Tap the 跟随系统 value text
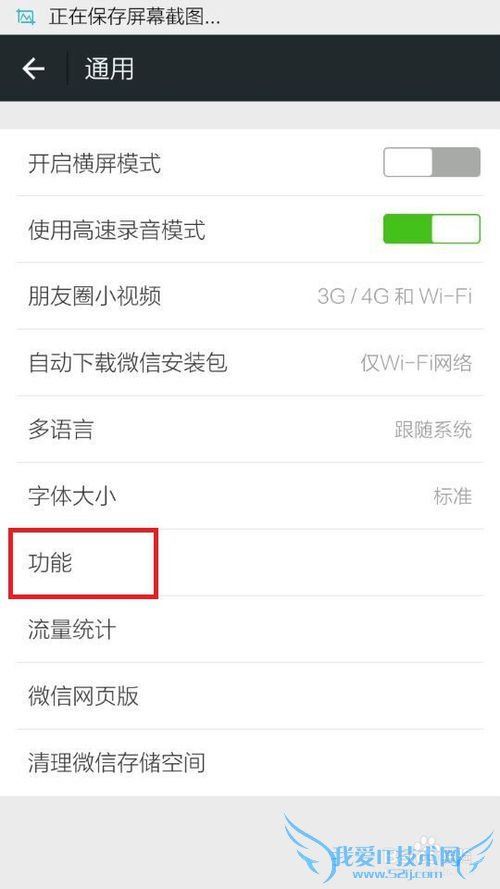The image size is (500, 889). (433, 429)
